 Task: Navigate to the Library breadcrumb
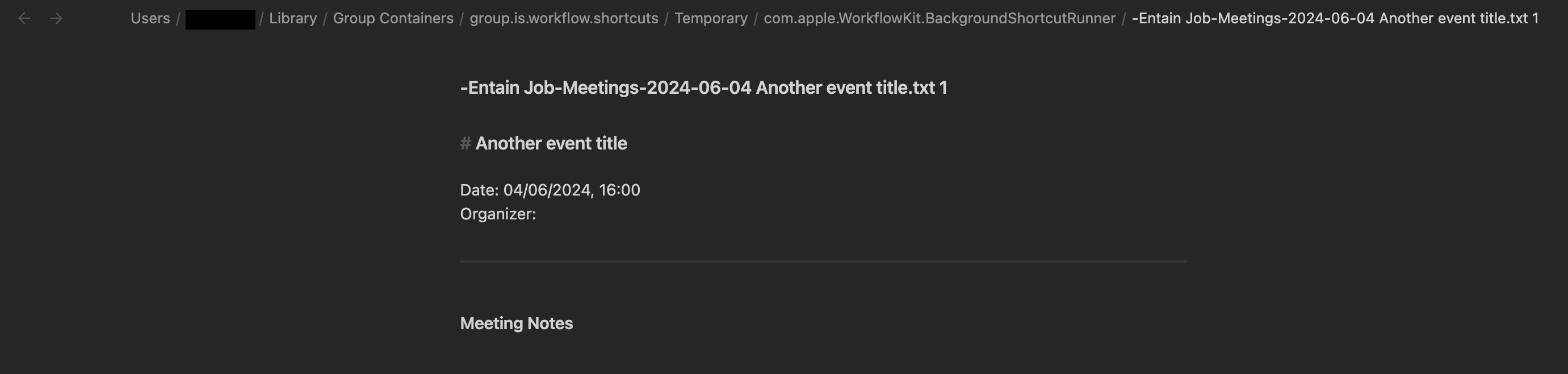point(293,19)
